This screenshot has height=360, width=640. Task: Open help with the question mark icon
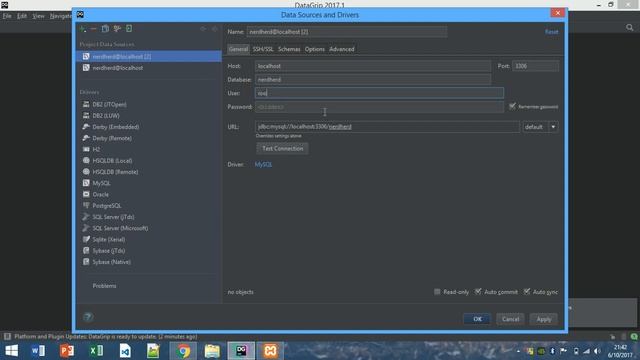click(88, 317)
